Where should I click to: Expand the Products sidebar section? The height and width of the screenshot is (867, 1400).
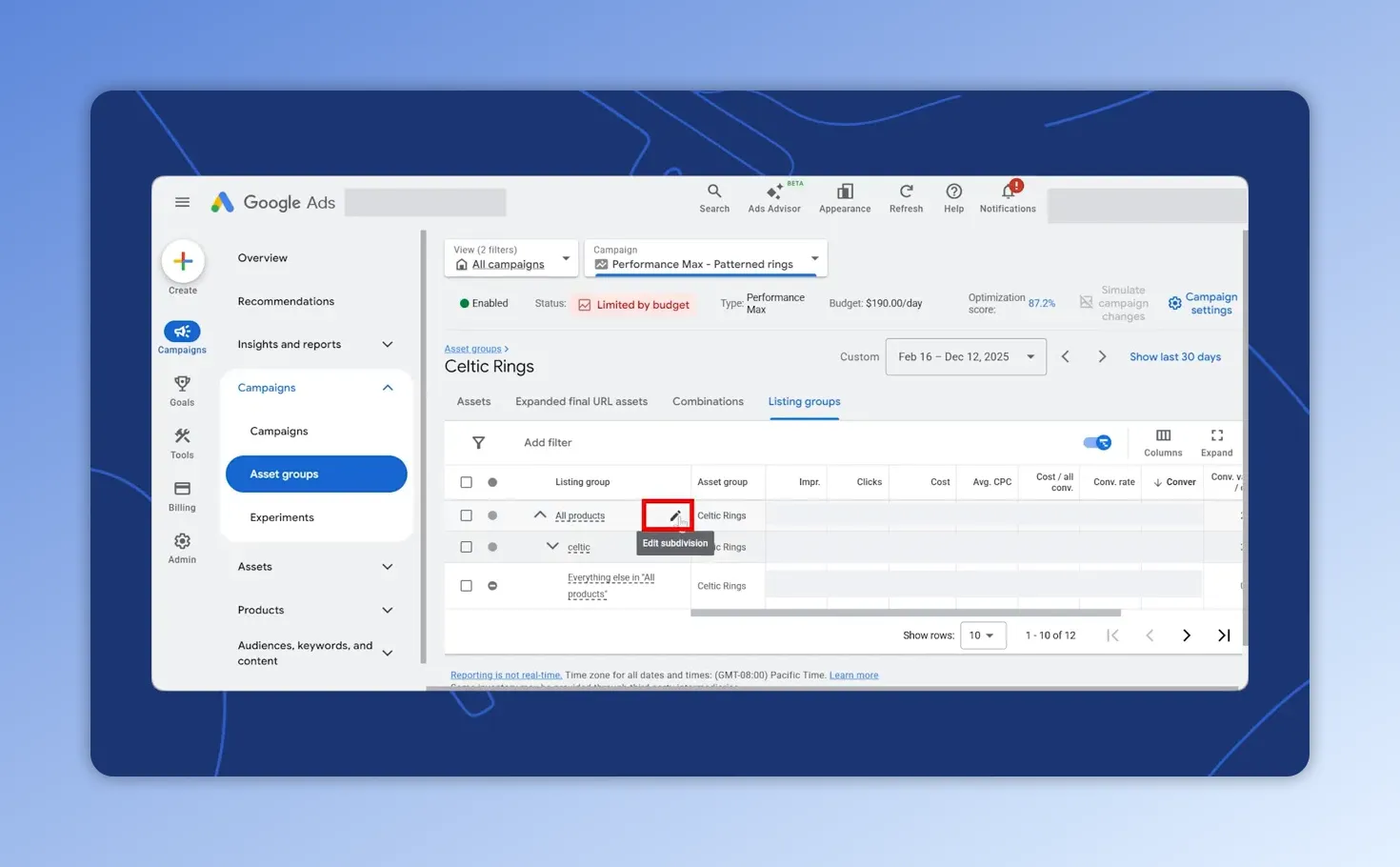click(x=388, y=610)
